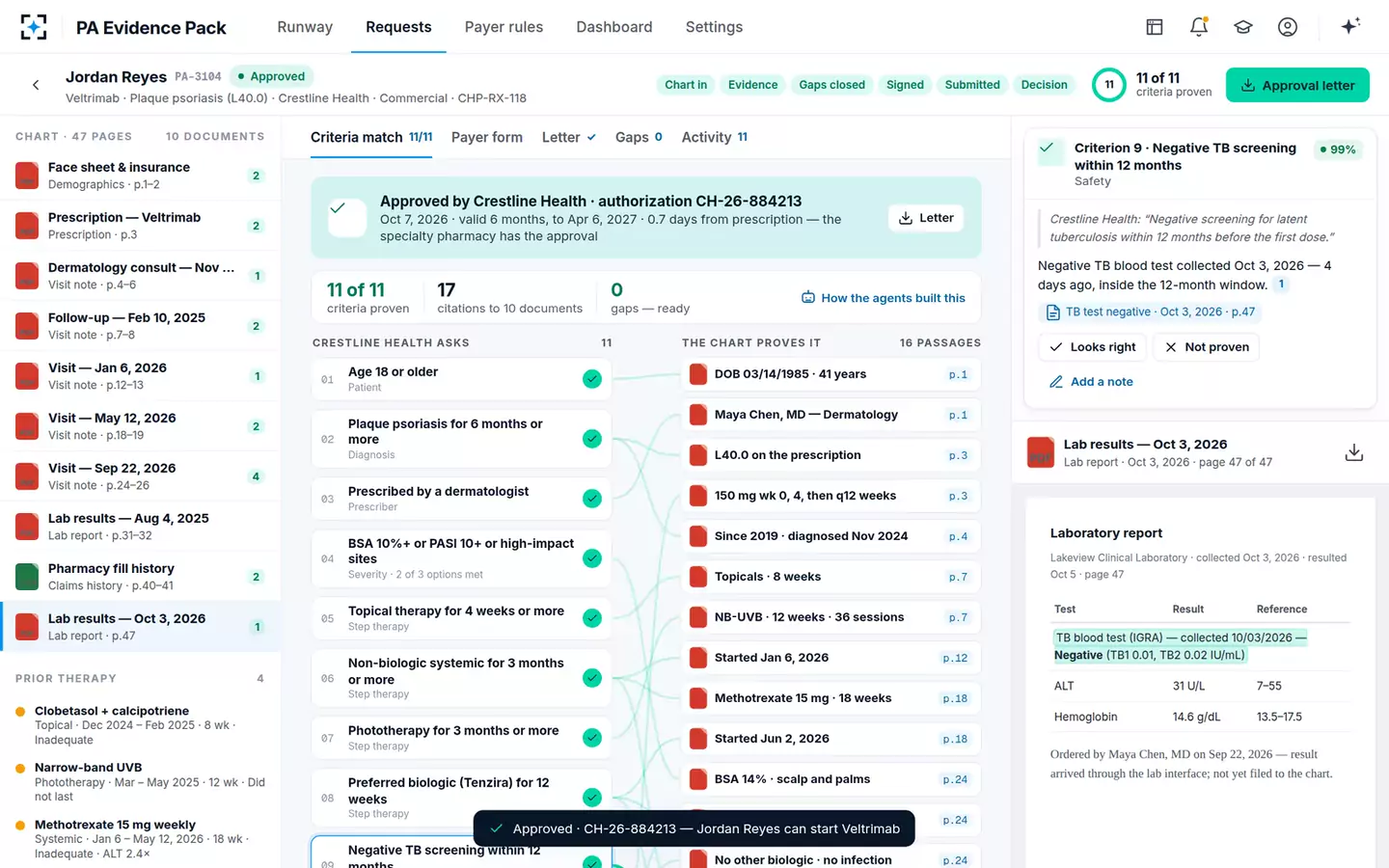The width and height of the screenshot is (1389, 868).
Task: Select the Narrow-band UVB prior therapy
Action: [x=141, y=782]
